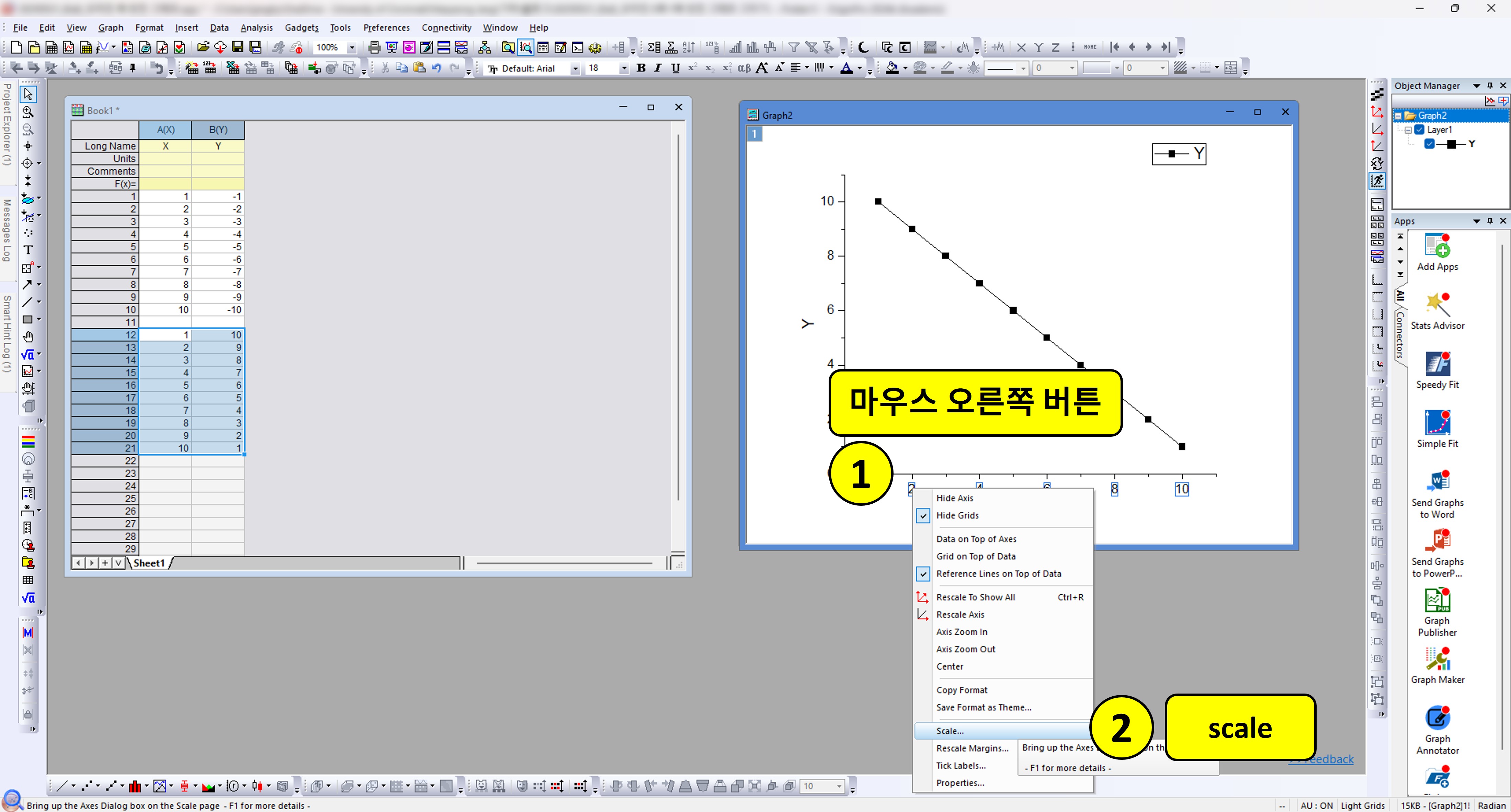Open the Font Color swatch dropdown

point(859,68)
